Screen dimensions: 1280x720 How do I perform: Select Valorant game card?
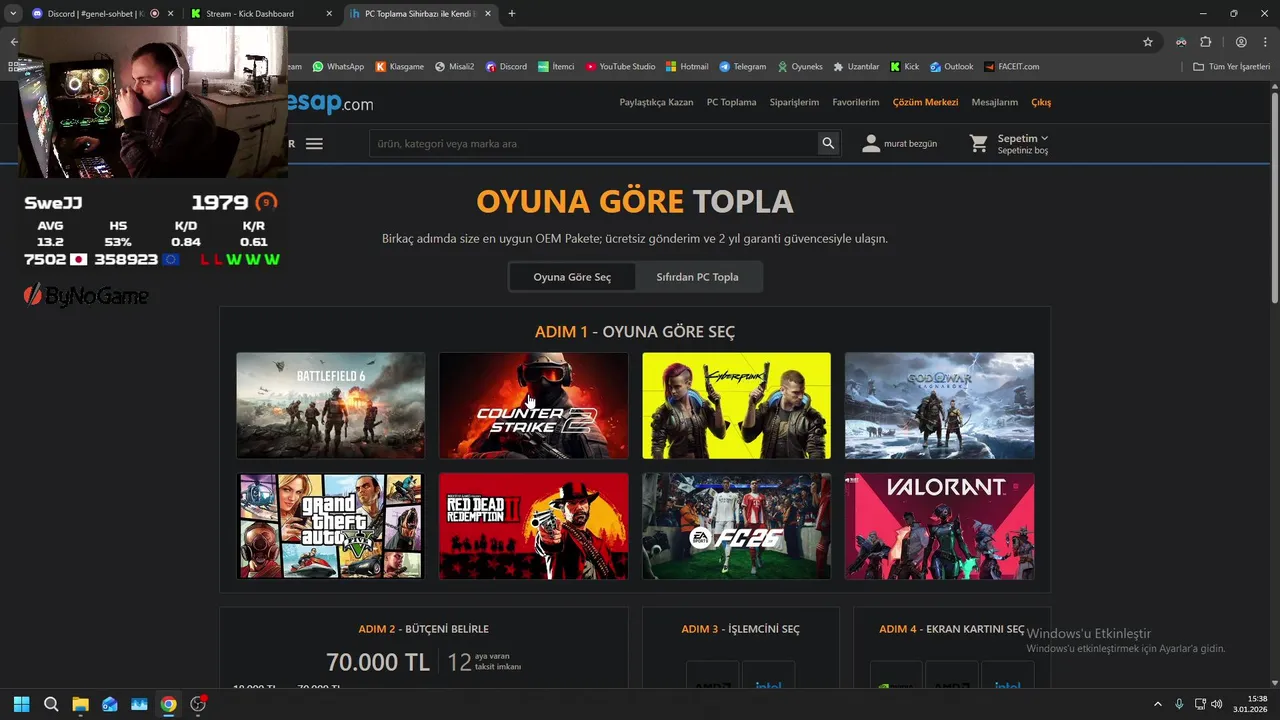coord(939,526)
